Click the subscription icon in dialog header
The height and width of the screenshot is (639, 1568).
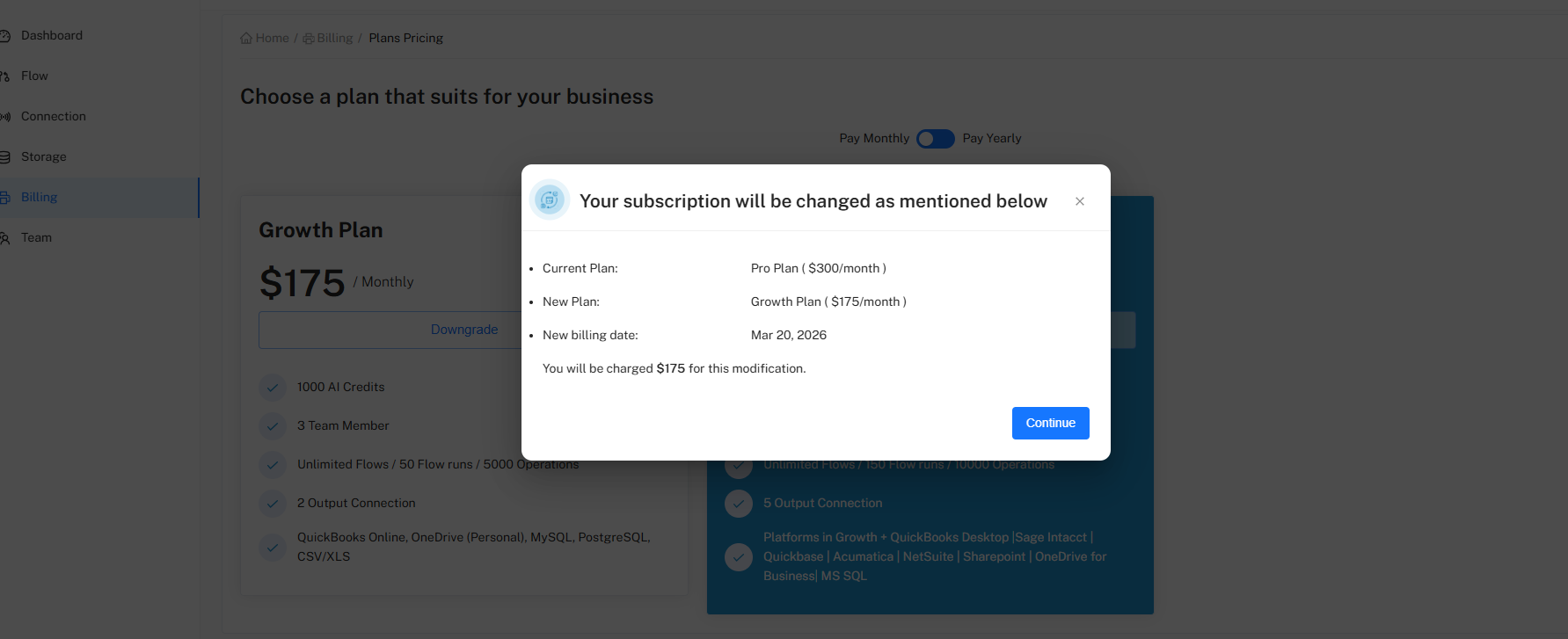coord(550,200)
